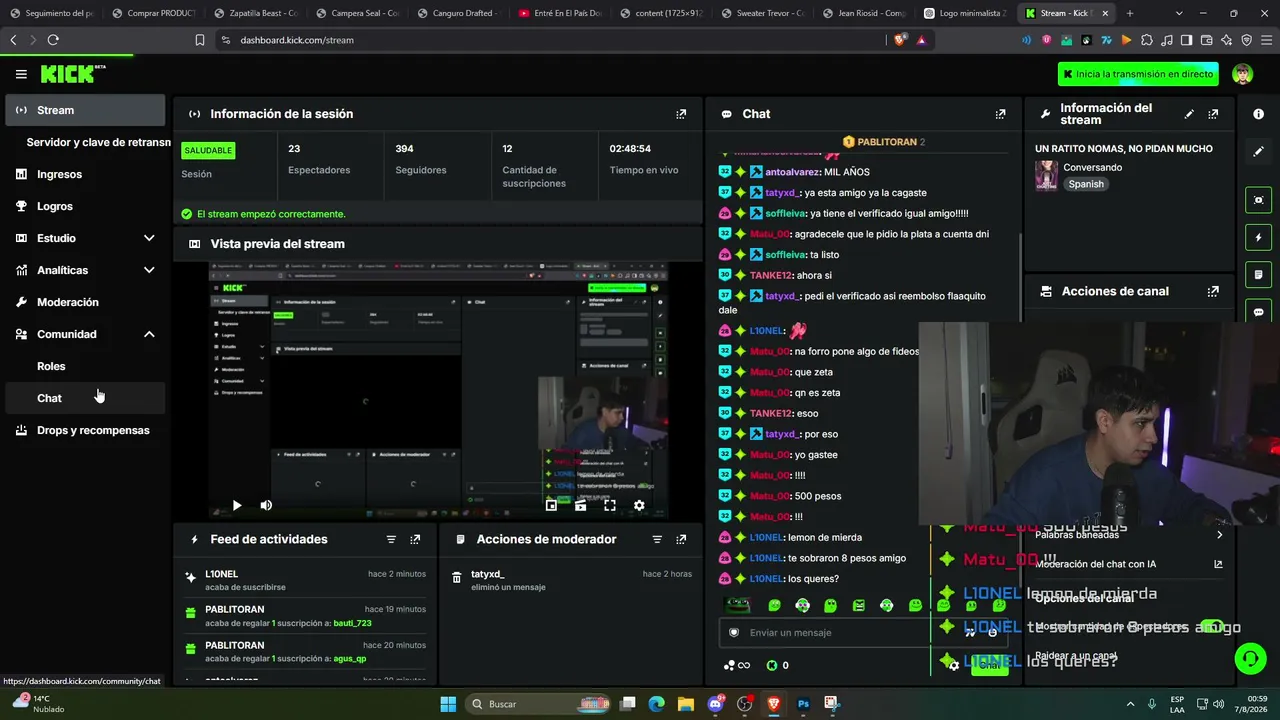Click the camera capture icon in right sidebar
The image size is (1280, 720).
(1258, 200)
